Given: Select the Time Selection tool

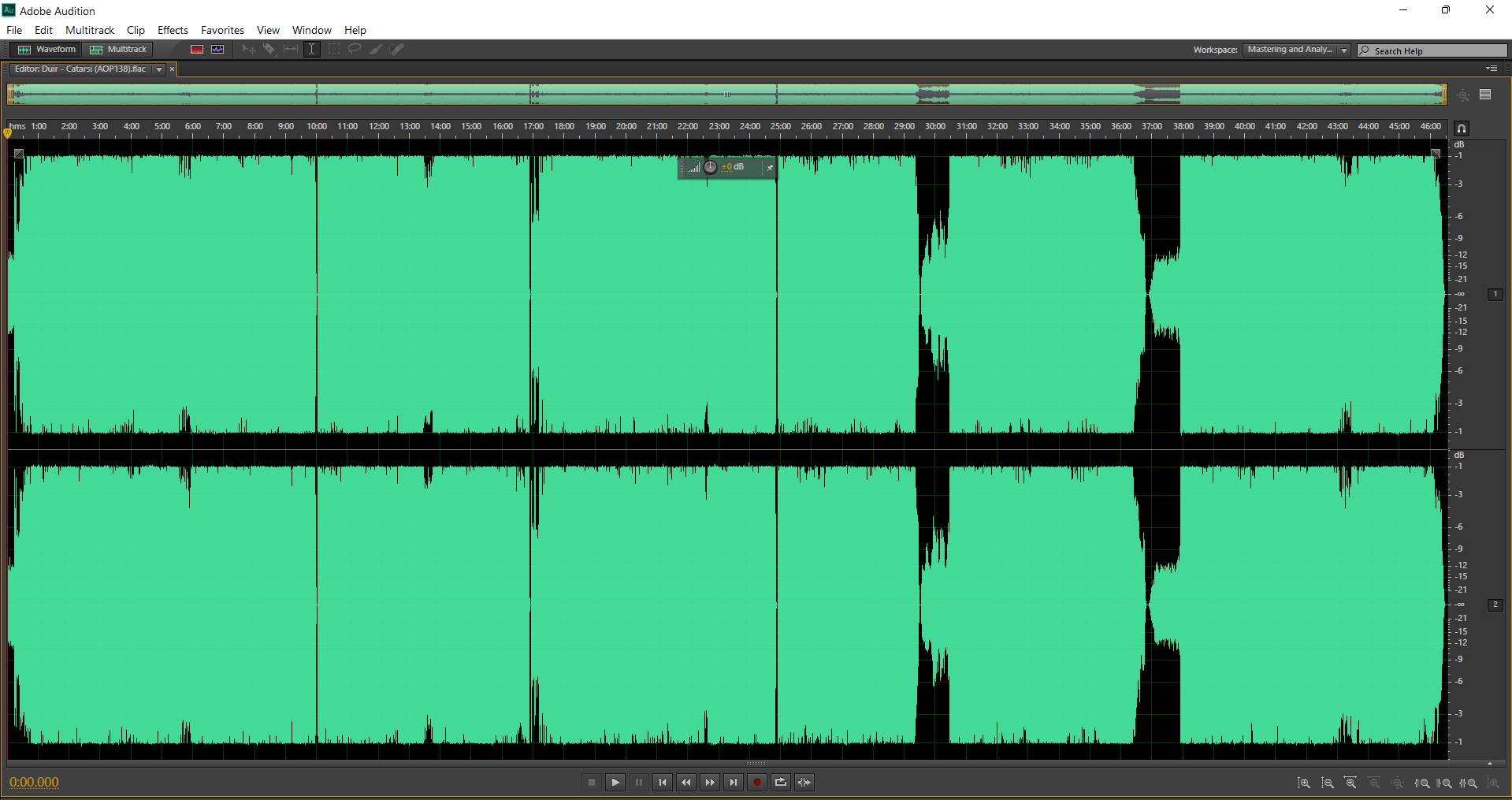Looking at the screenshot, I should pos(312,49).
